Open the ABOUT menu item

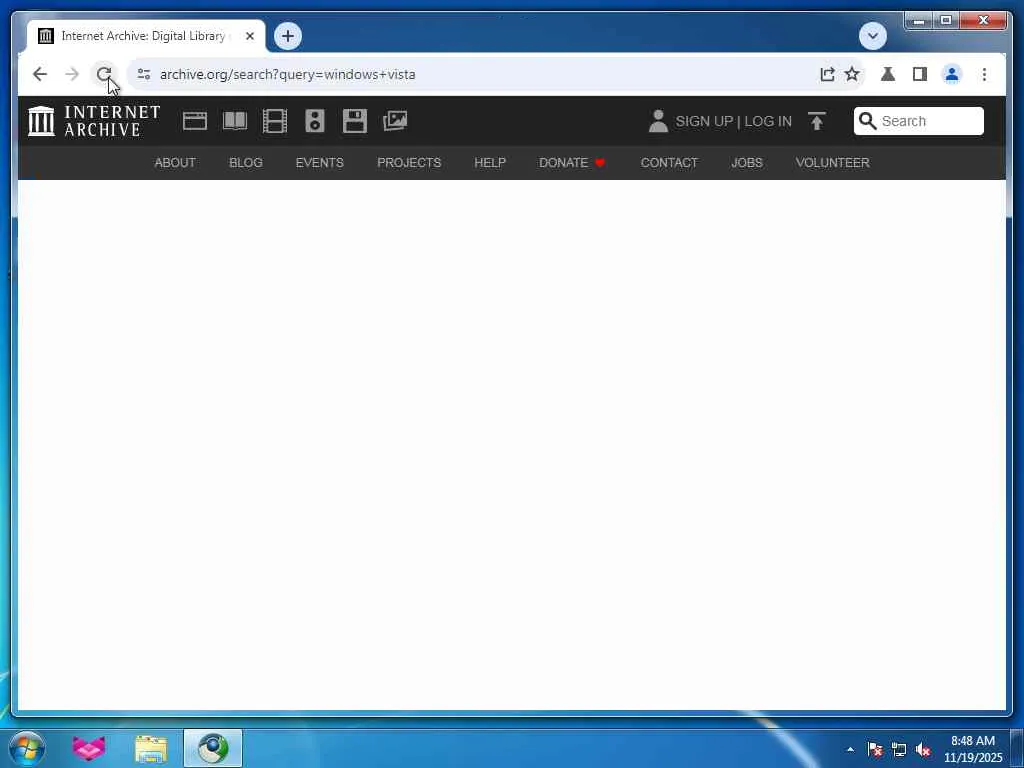point(175,163)
